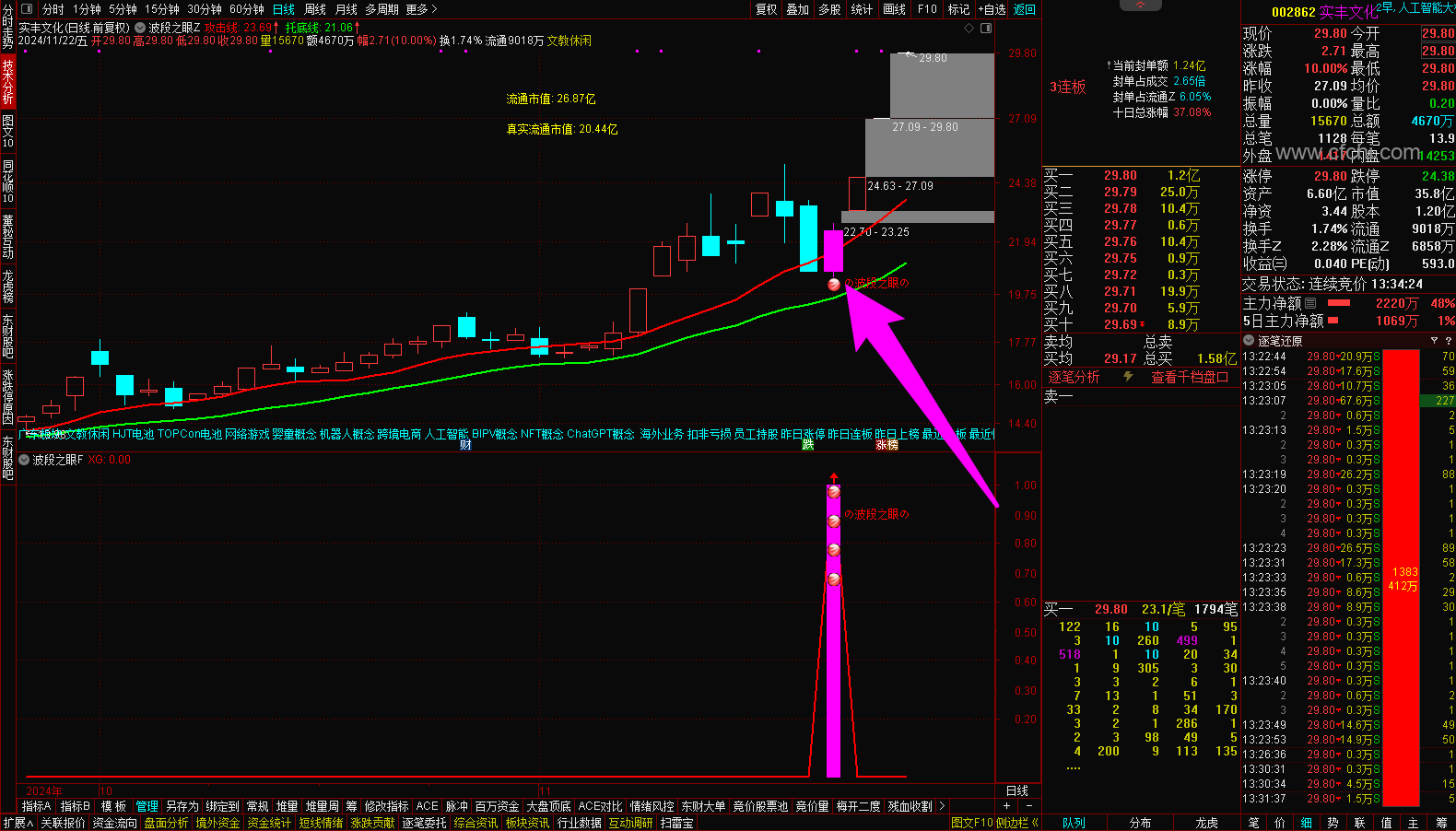The image size is (1456, 831).
Task: Click the small square window icon near the chart's top right
Action: point(986,29)
